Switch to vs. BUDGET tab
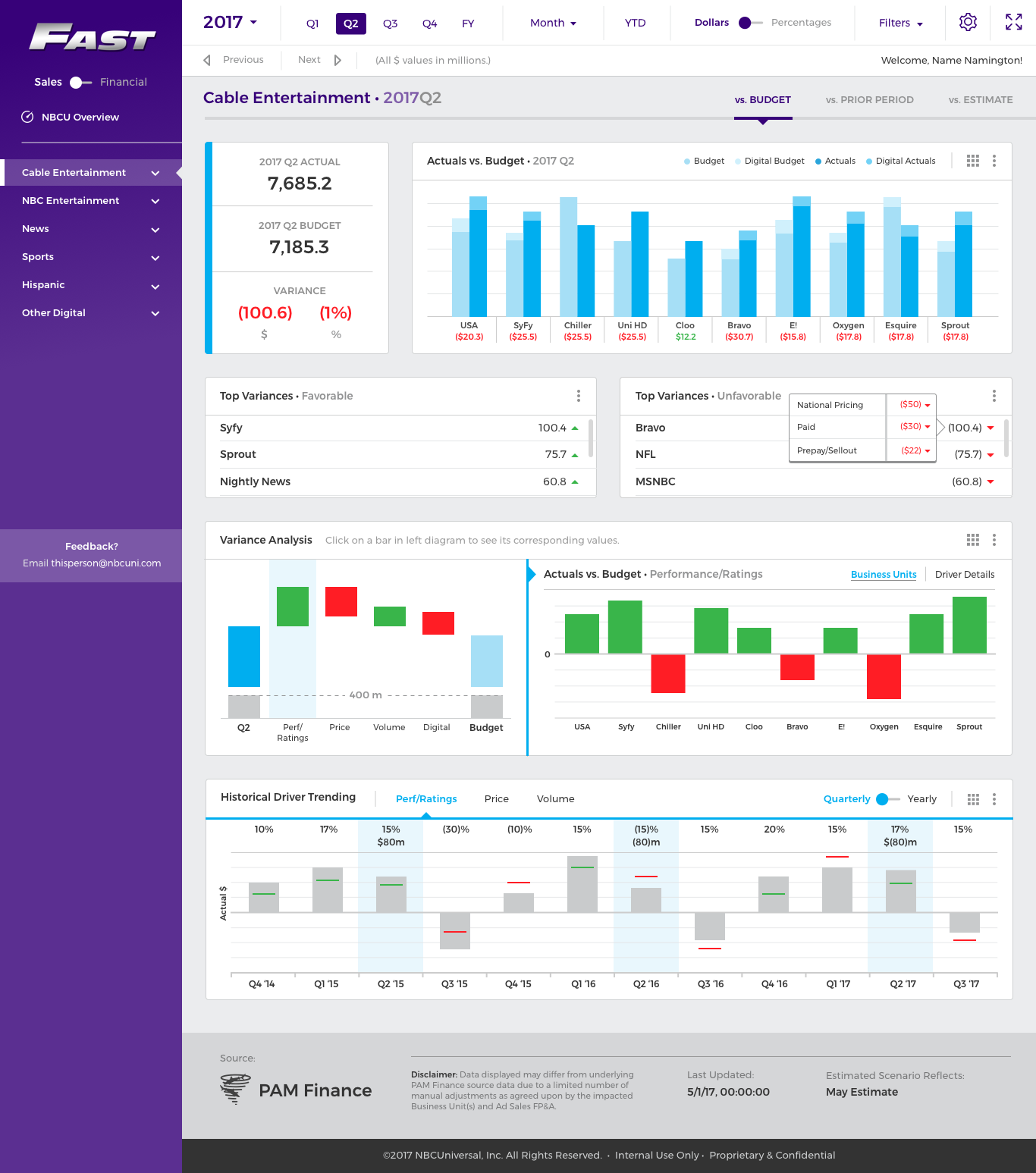 tap(763, 100)
